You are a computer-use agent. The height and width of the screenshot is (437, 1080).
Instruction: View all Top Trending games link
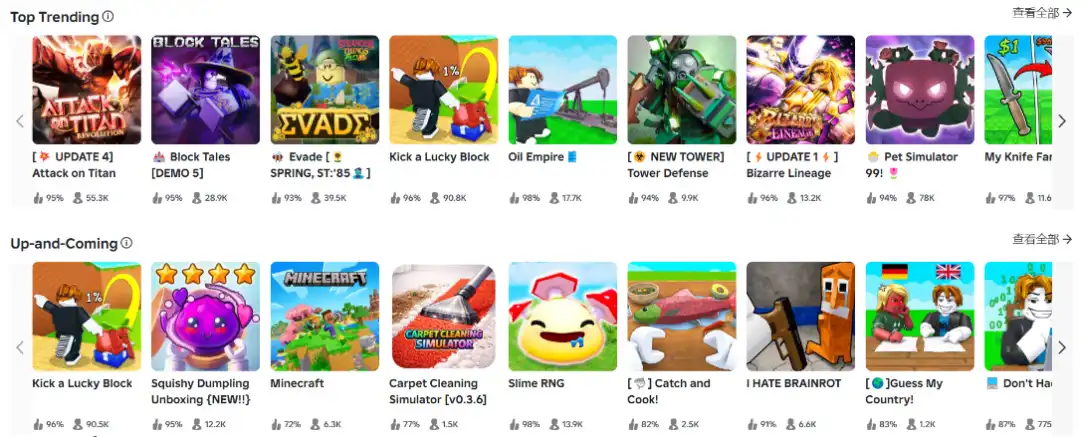(1042, 12)
